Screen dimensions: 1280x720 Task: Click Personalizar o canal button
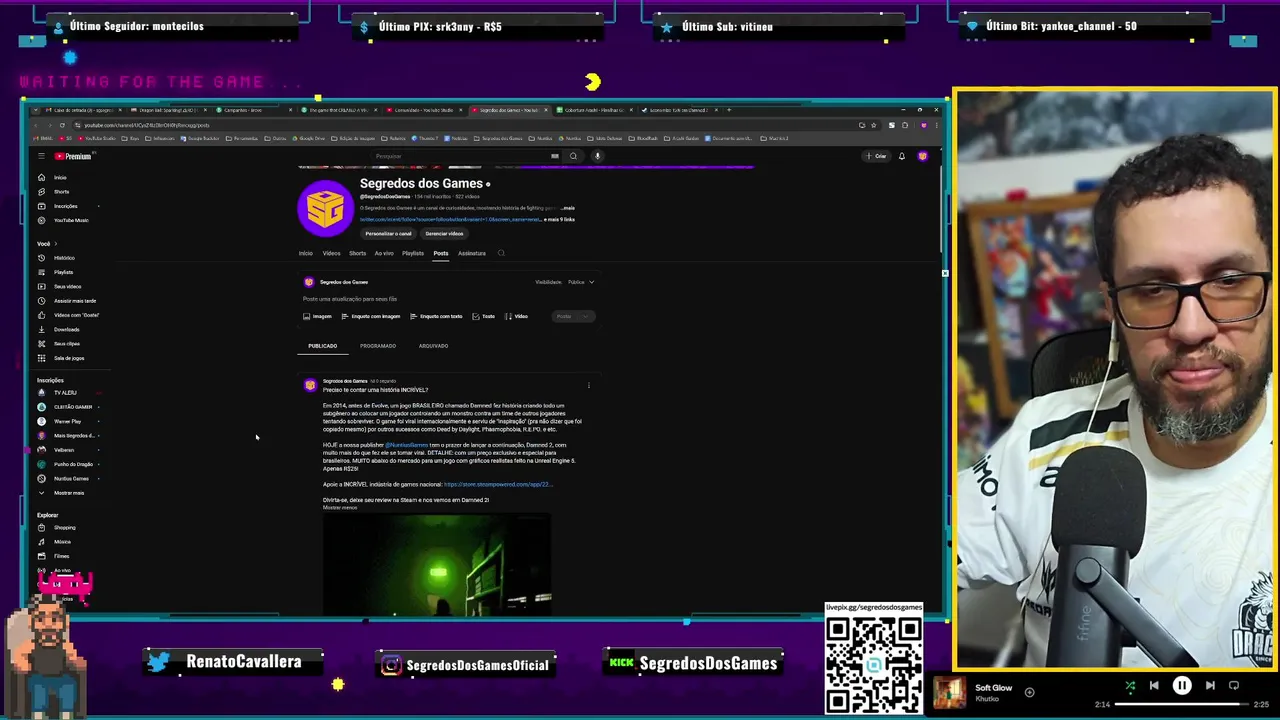coord(388,234)
